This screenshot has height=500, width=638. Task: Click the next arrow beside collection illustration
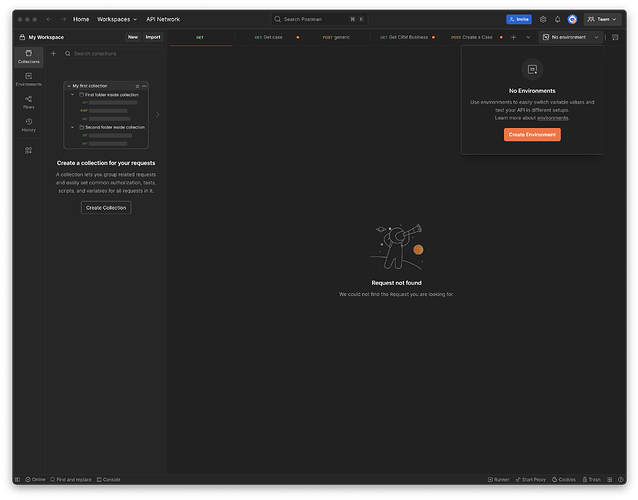point(157,115)
